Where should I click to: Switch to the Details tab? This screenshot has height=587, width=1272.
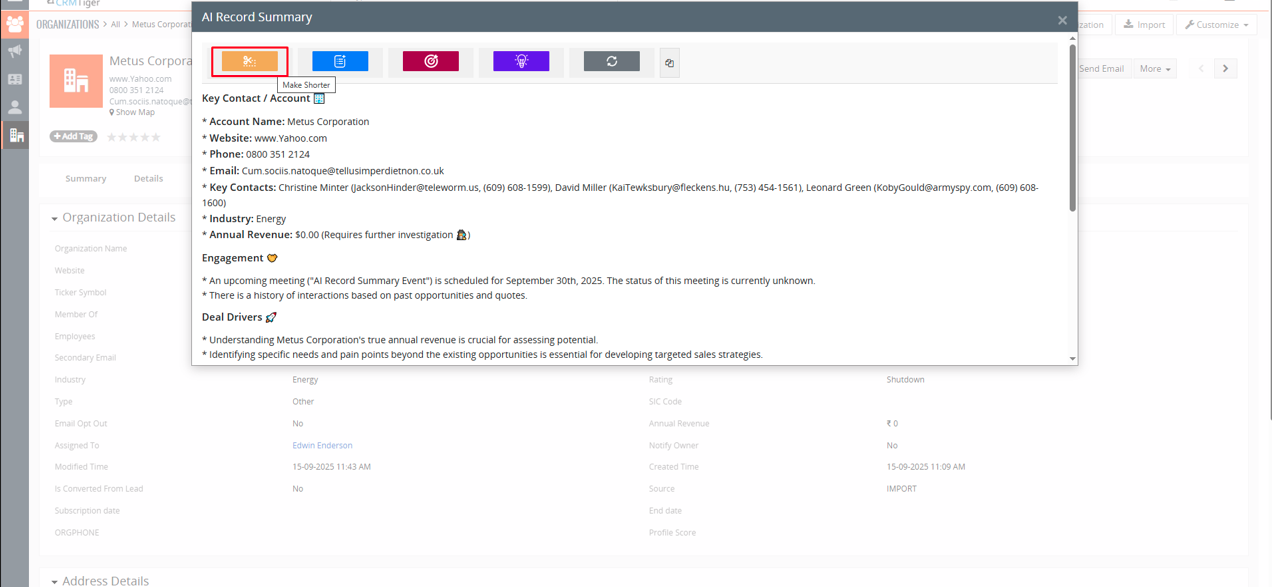[148, 178]
